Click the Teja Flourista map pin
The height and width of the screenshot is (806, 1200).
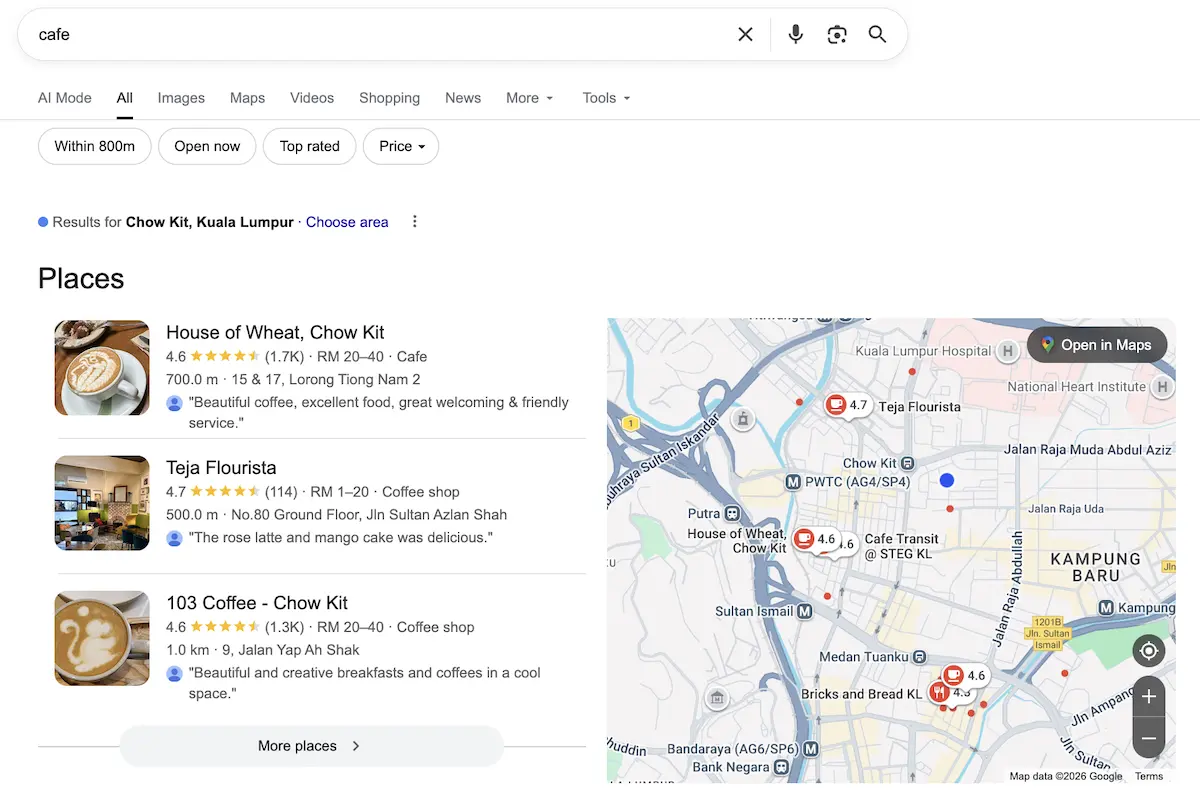[x=835, y=404]
